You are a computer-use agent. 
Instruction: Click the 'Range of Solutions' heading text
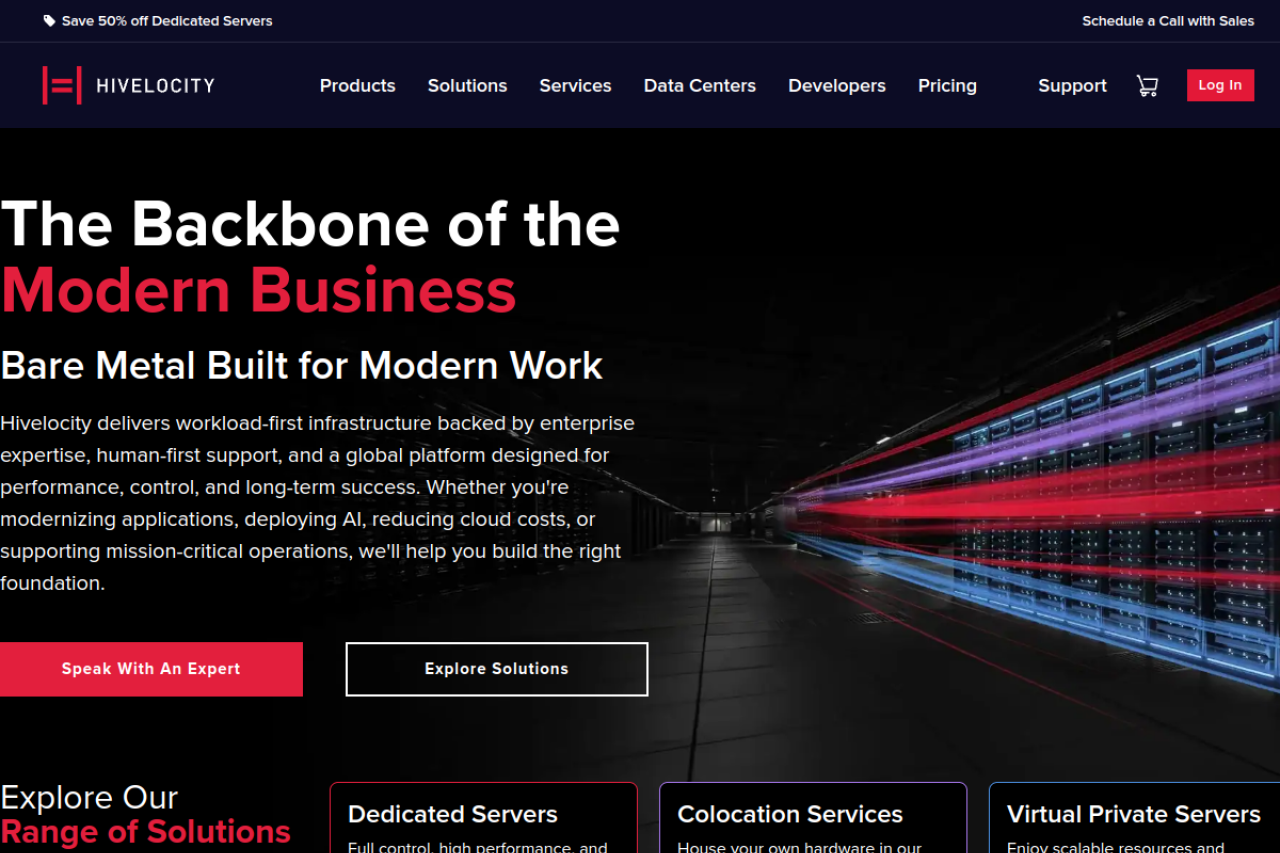[x=145, y=831]
